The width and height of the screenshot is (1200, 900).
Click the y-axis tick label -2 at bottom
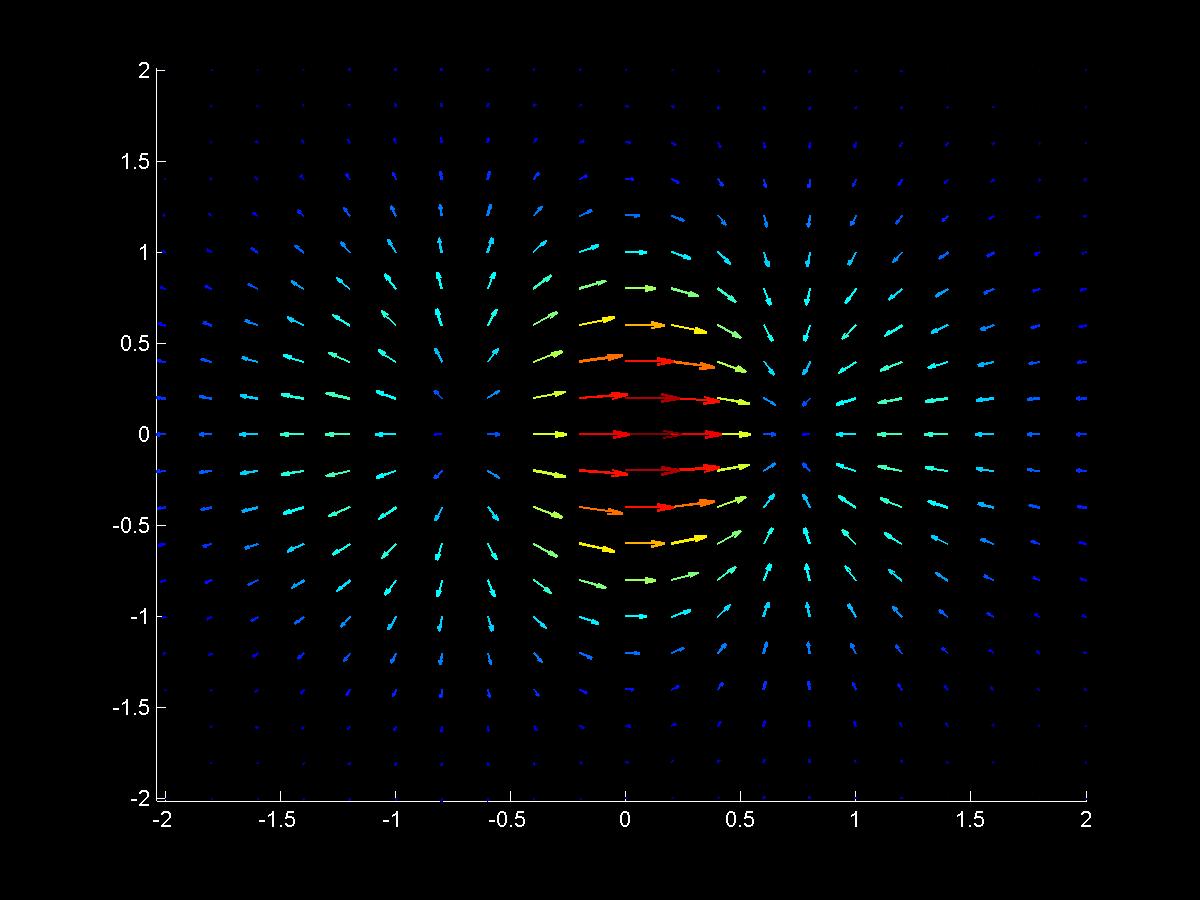coord(141,798)
